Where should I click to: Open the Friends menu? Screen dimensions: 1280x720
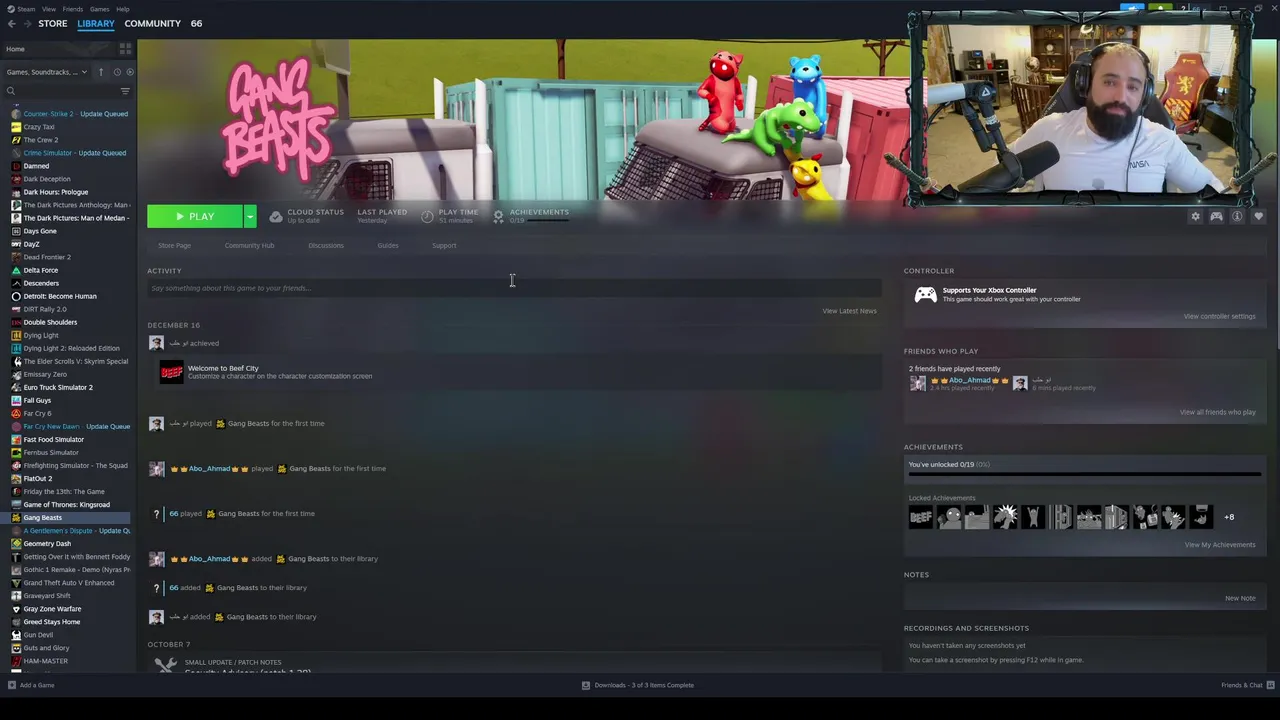73,9
